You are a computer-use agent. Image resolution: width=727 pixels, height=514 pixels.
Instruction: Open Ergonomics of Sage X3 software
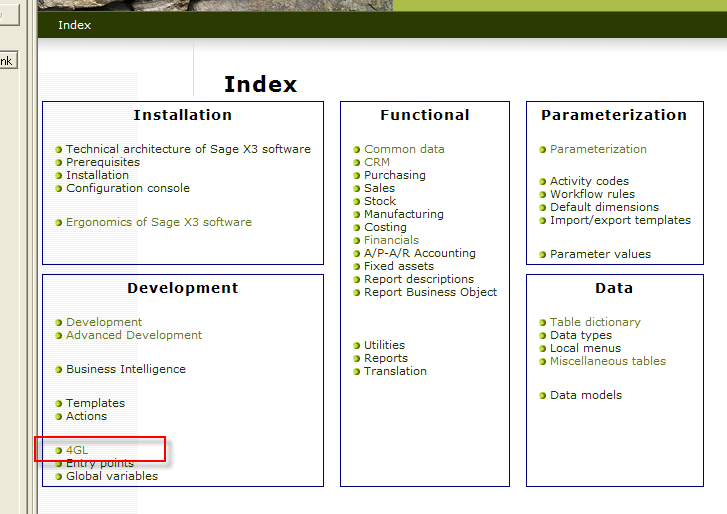tap(158, 222)
